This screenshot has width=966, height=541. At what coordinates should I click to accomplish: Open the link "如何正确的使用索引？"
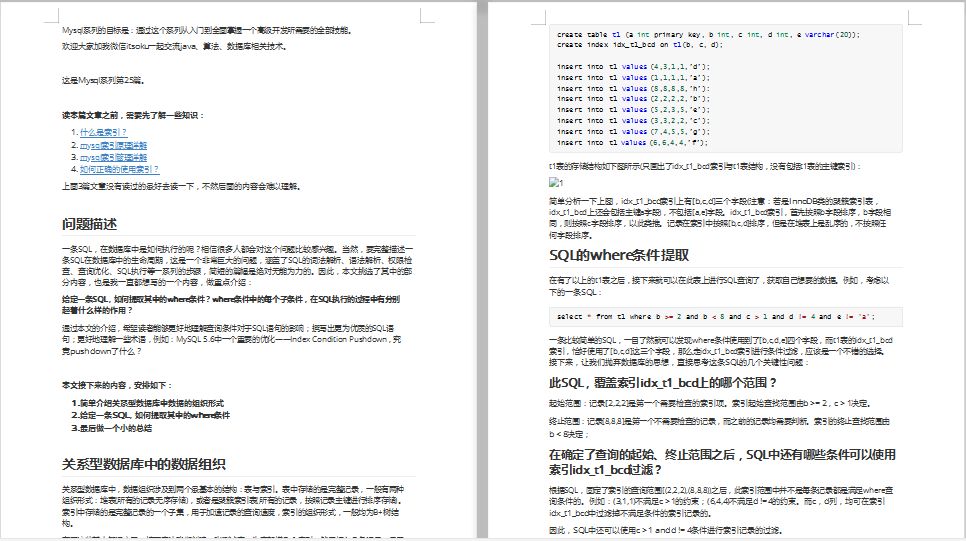(120, 169)
